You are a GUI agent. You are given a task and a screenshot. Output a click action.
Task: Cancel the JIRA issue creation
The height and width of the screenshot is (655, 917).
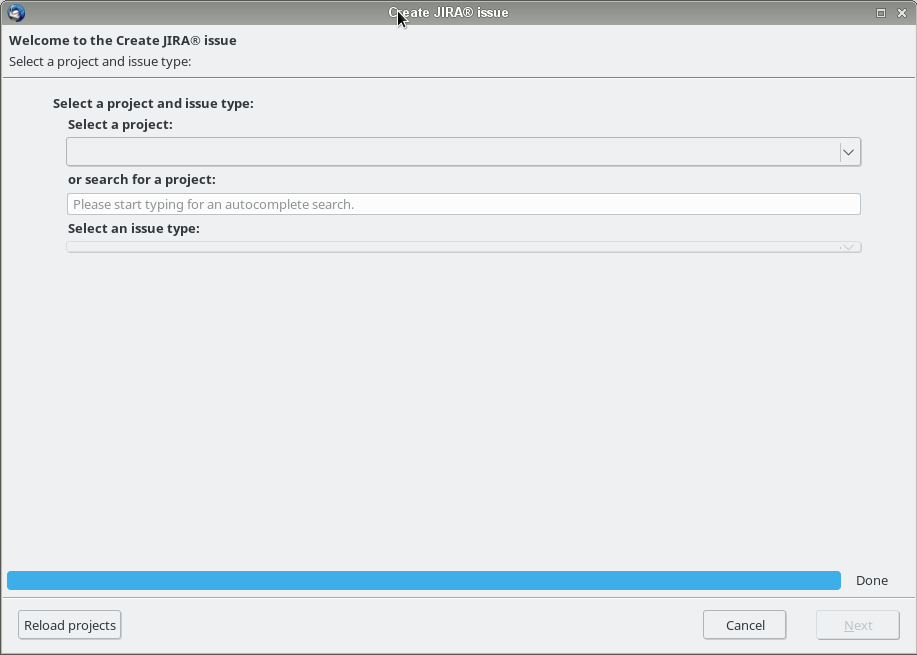coord(744,625)
